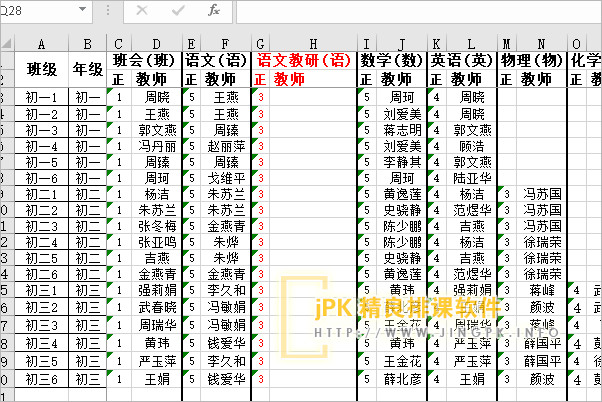Select column J header
The height and width of the screenshot is (402, 602).
click(x=402, y=44)
